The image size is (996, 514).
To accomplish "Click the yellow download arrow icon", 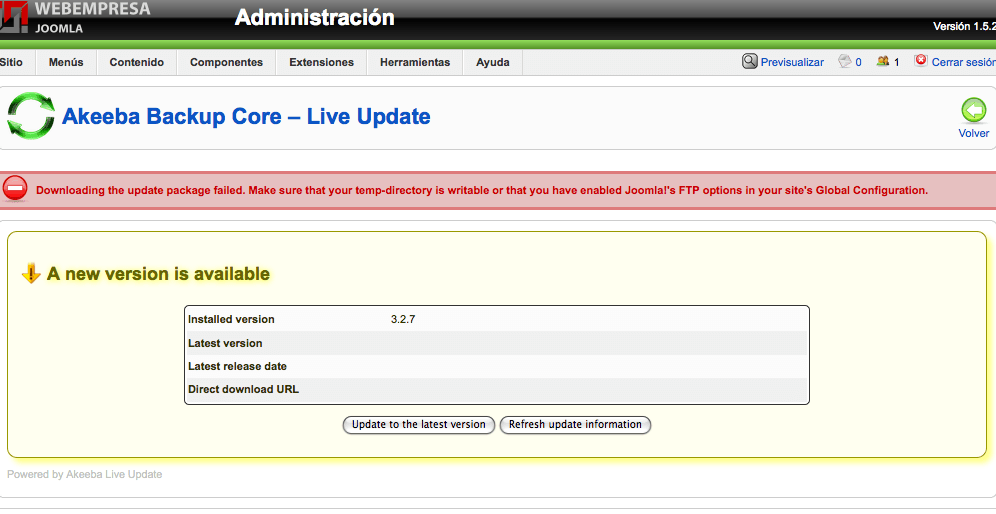I will [30, 274].
